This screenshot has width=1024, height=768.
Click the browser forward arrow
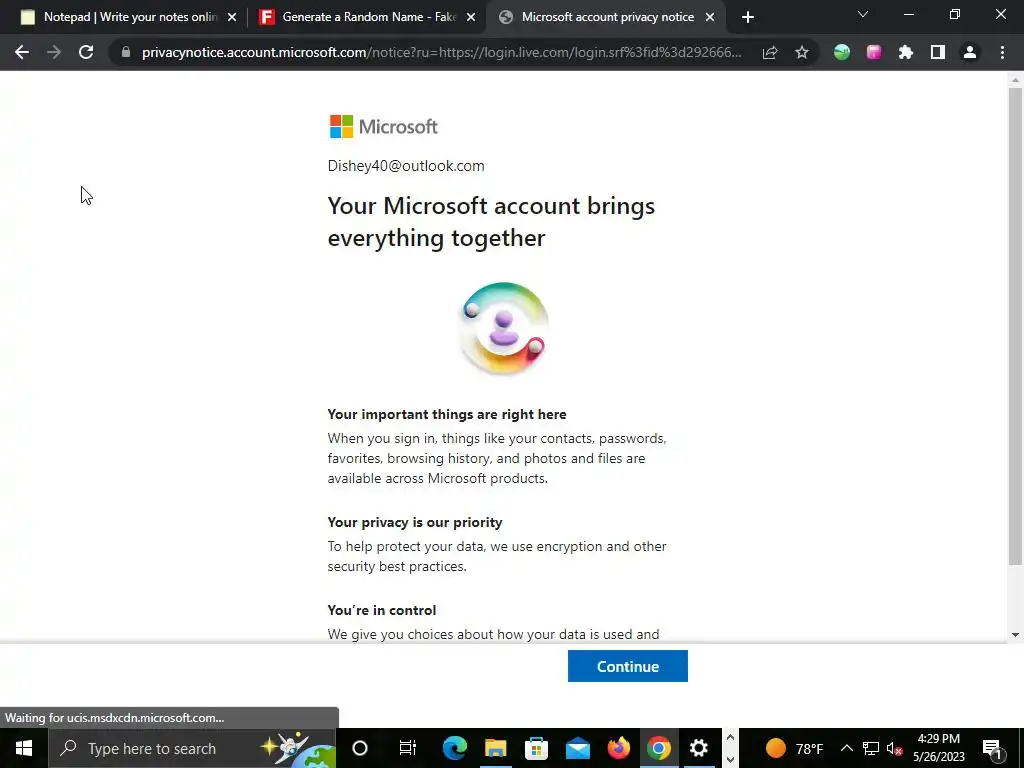54,52
